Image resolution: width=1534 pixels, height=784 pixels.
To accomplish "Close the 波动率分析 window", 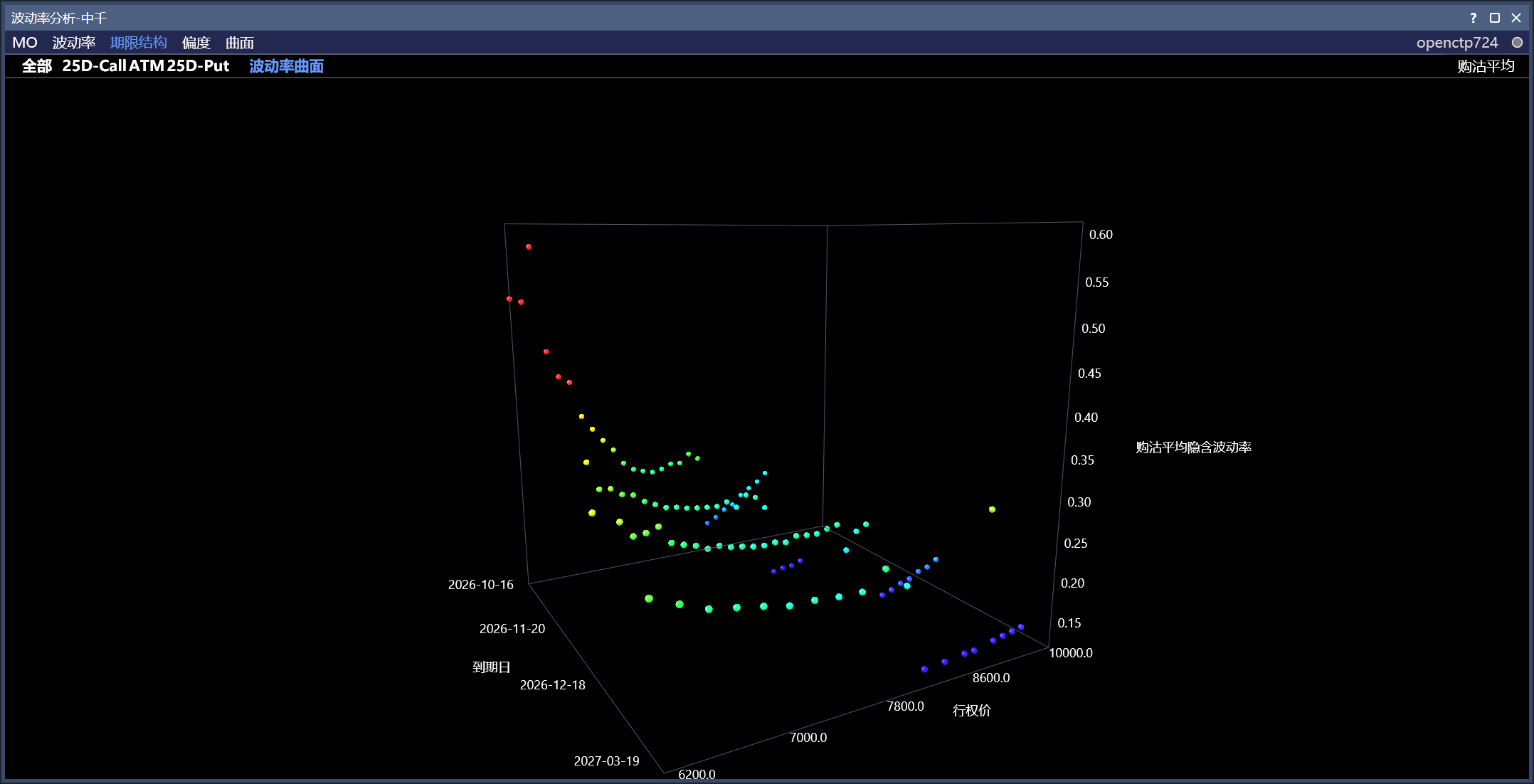I will pos(1516,18).
